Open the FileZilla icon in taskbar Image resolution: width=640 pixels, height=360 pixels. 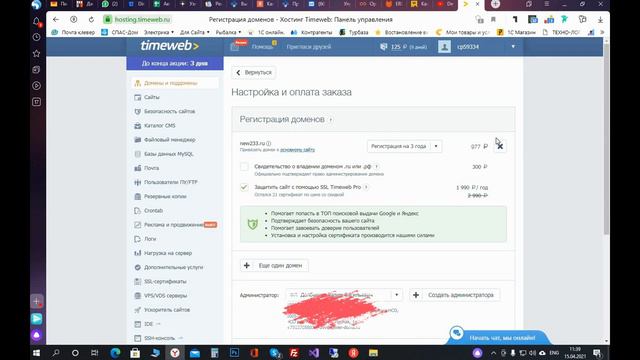tap(294, 353)
